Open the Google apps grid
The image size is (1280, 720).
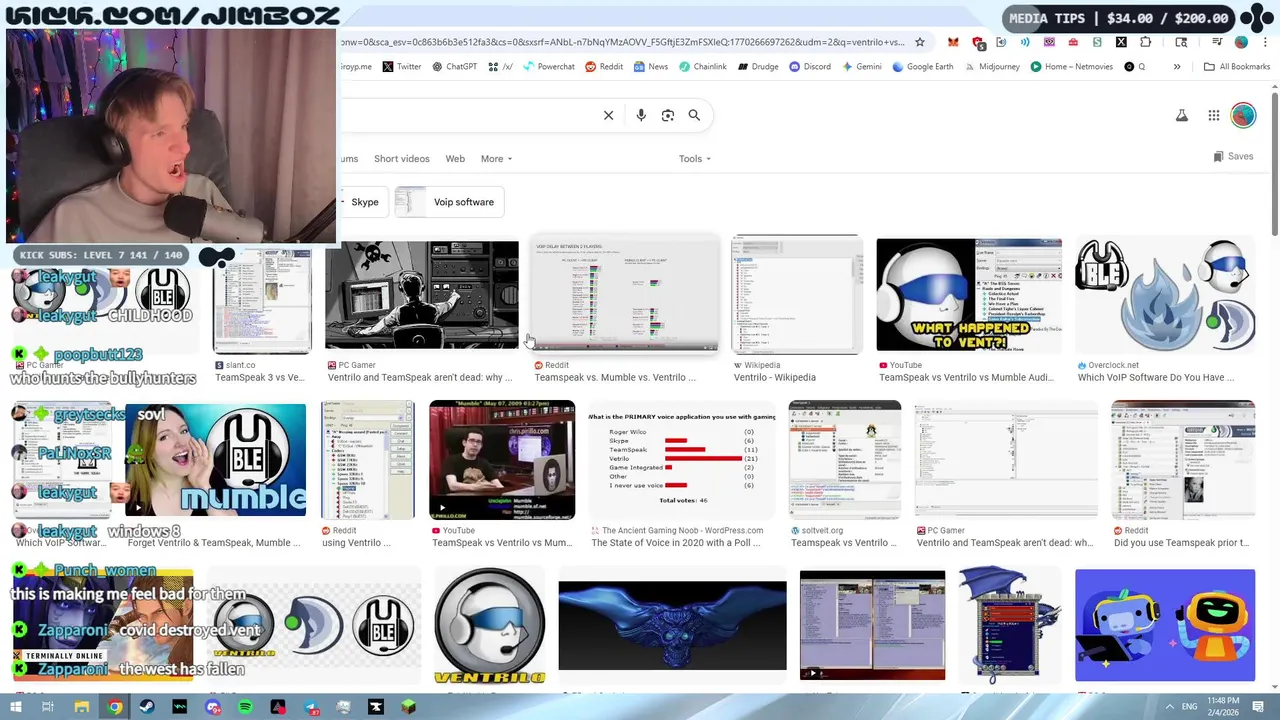pyautogui.click(x=1214, y=116)
